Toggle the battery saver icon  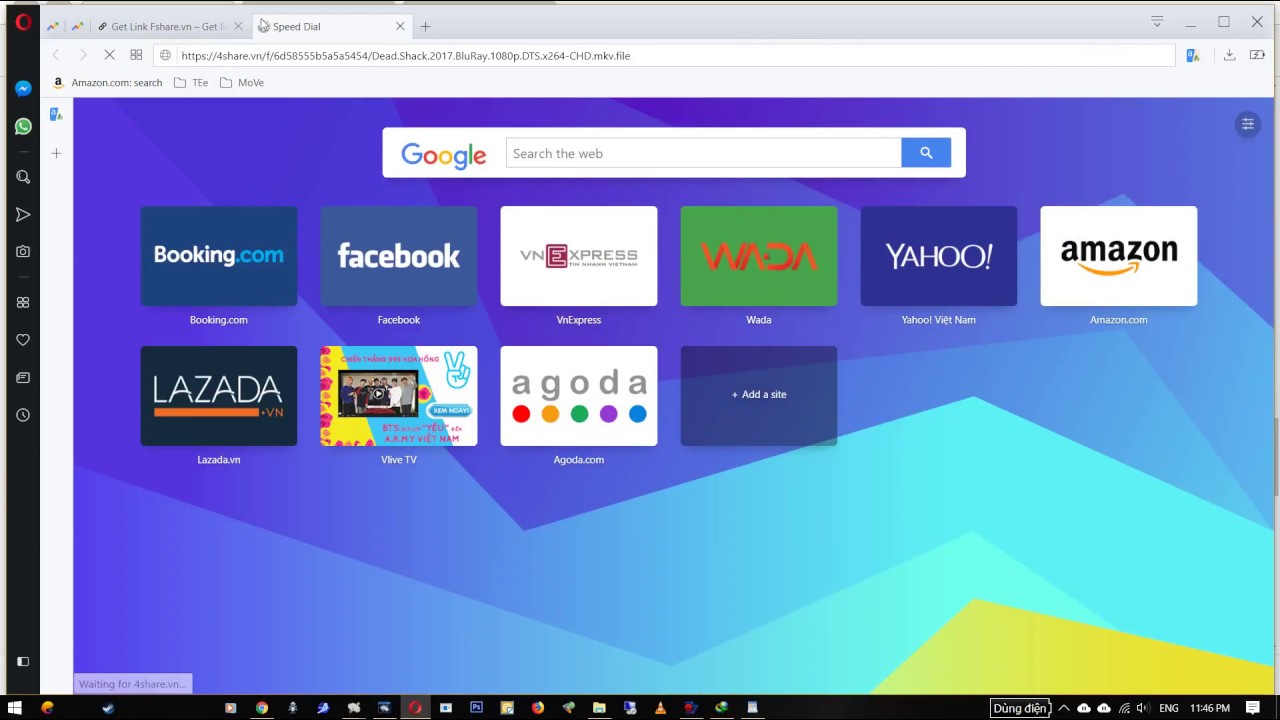(x=1257, y=55)
